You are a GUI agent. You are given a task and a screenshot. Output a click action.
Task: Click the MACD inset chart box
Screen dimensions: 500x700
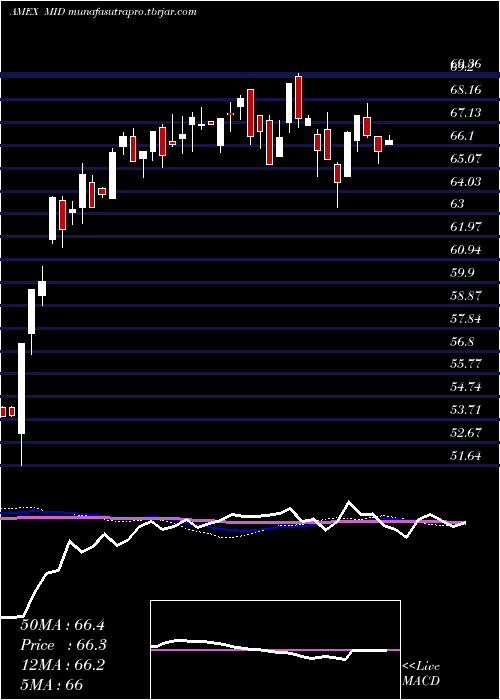click(275, 650)
